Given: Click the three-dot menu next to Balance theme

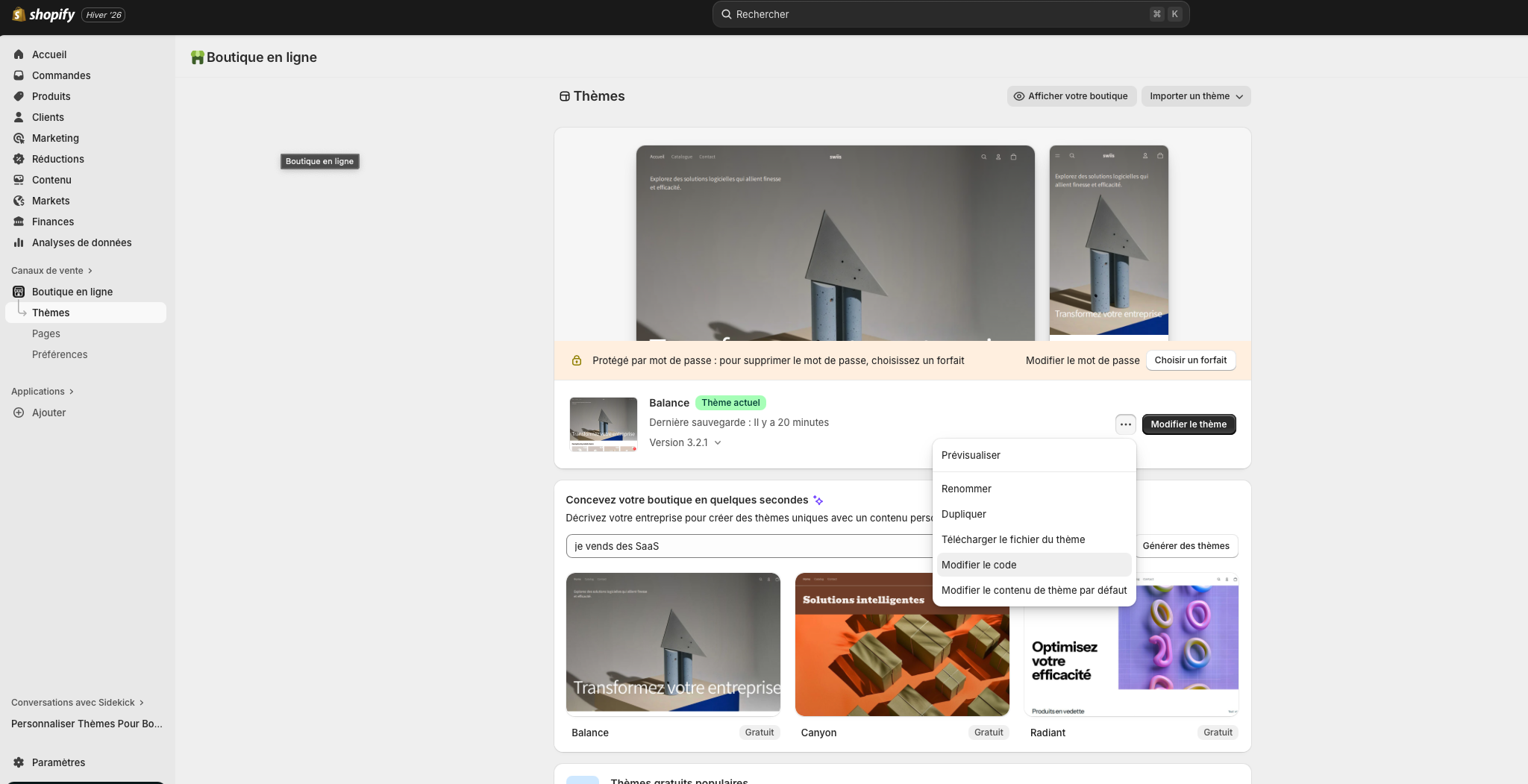Looking at the screenshot, I should [1125, 424].
